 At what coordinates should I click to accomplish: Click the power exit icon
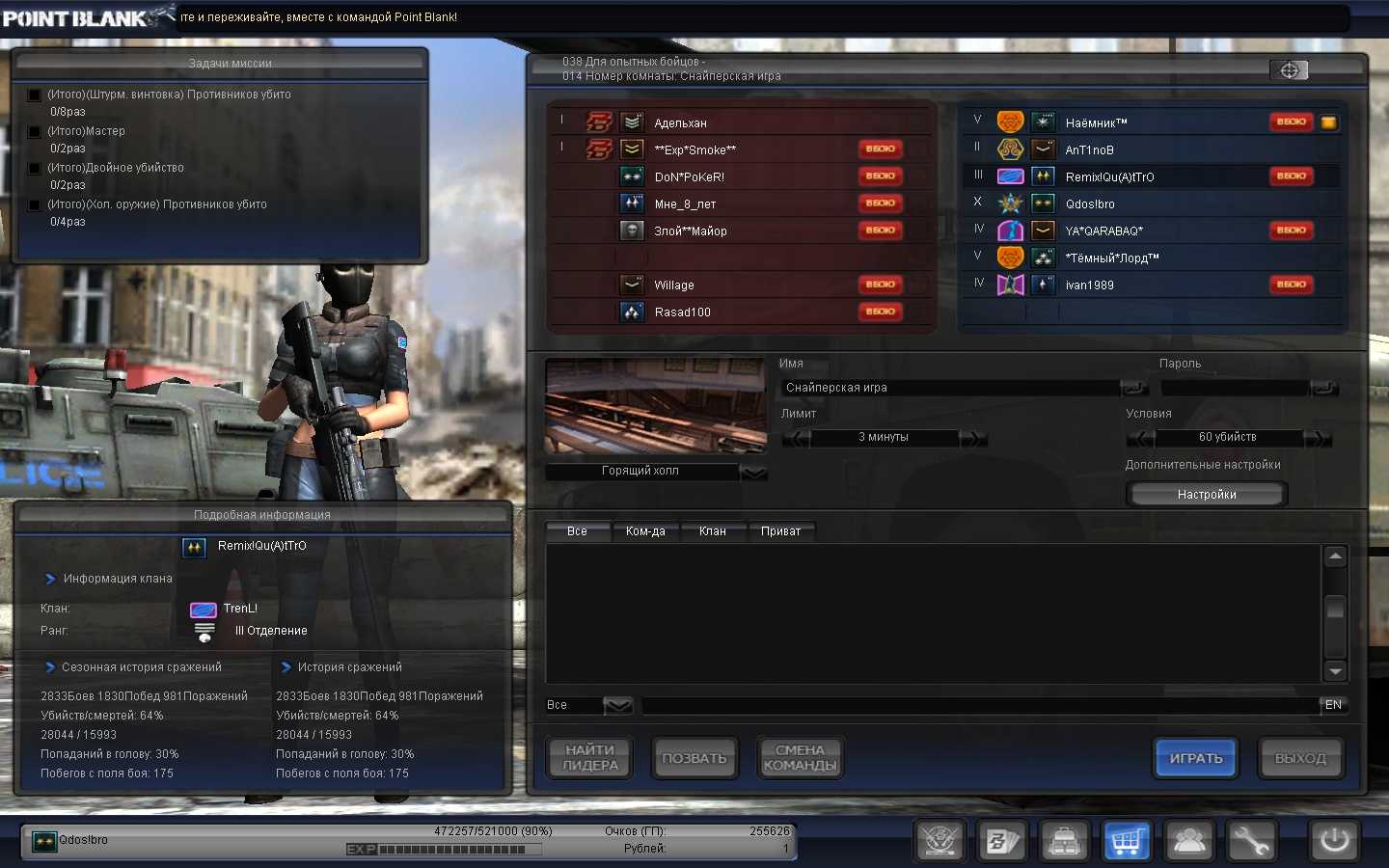pos(1335,841)
